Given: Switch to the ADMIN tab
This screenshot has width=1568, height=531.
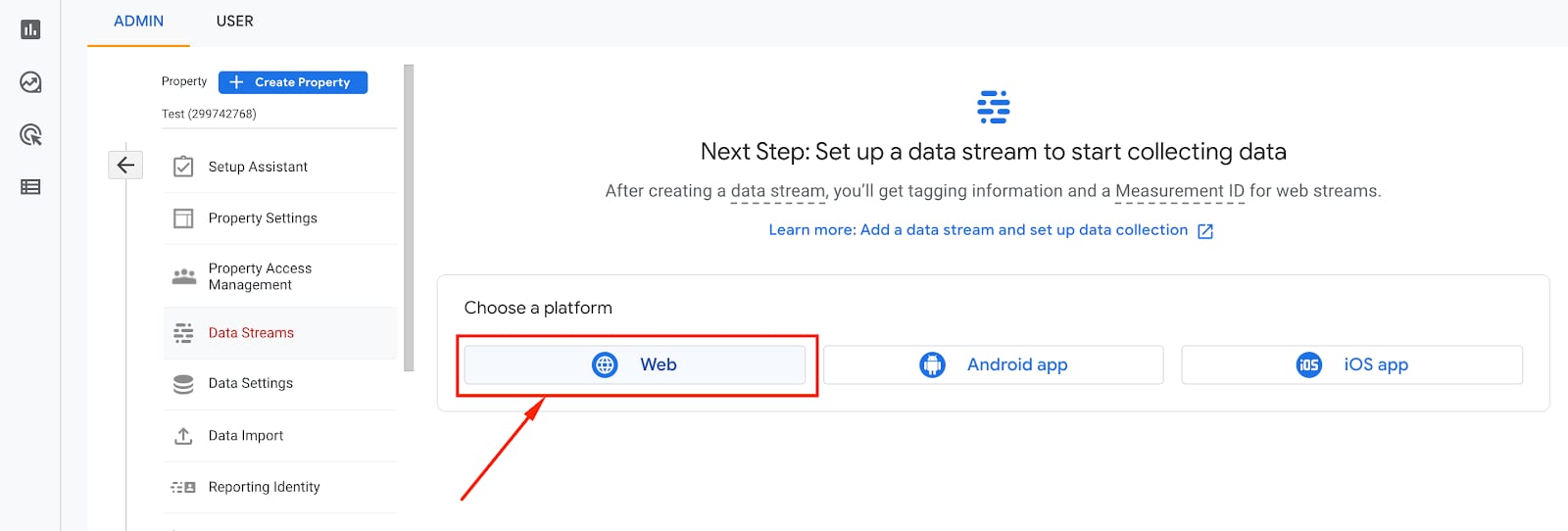Looking at the screenshot, I should pos(138,22).
